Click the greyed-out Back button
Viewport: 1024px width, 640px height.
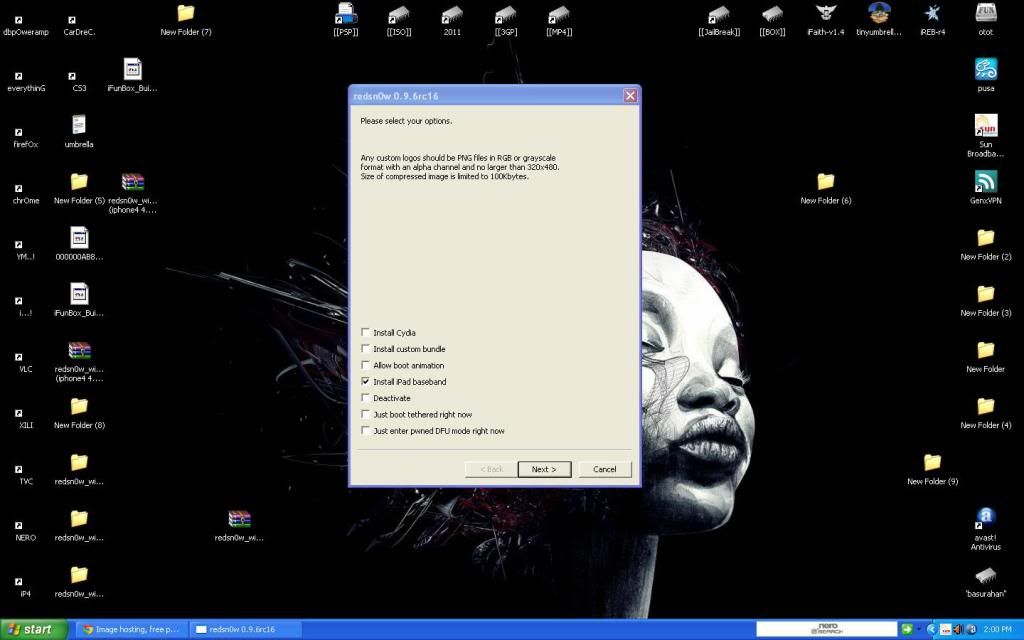point(491,469)
